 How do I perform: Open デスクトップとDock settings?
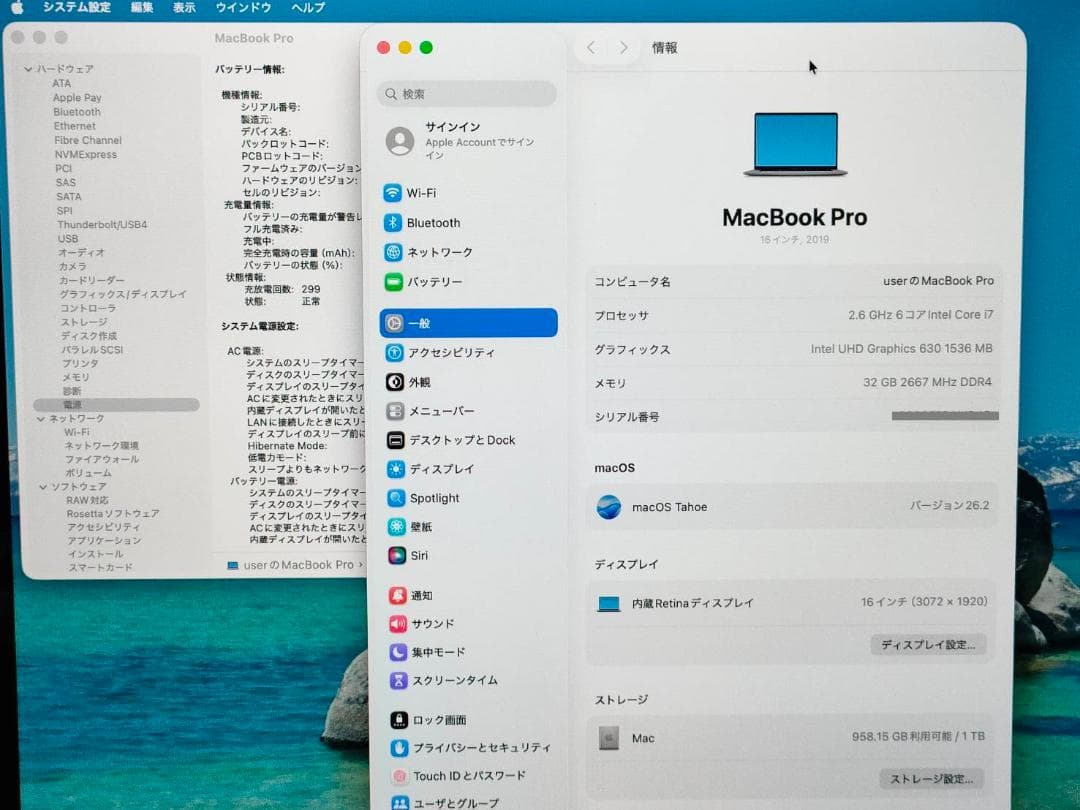[x=450, y=440]
